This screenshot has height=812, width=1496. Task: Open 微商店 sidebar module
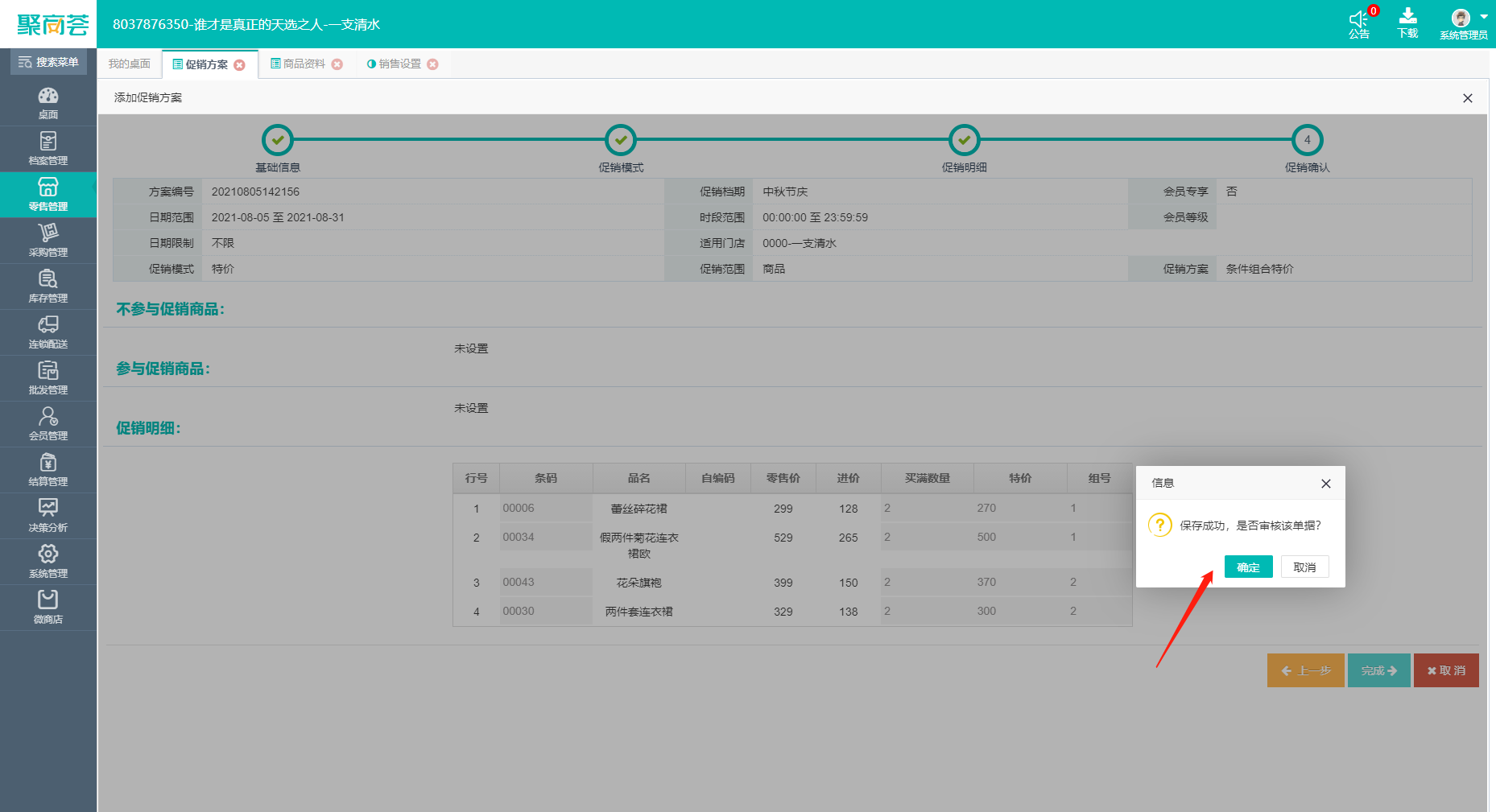pyautogui.click(x=48, y=608)
